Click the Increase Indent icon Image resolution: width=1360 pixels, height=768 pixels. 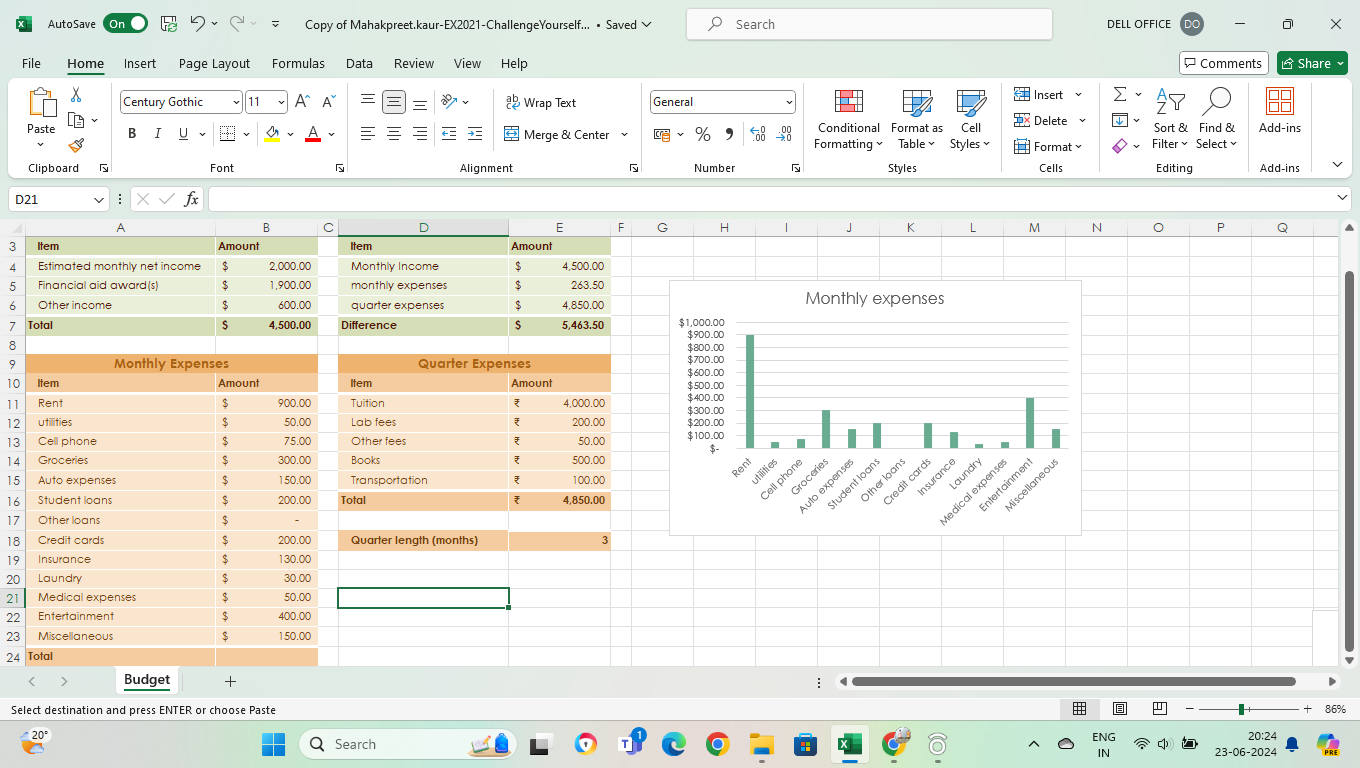point(475,134)
